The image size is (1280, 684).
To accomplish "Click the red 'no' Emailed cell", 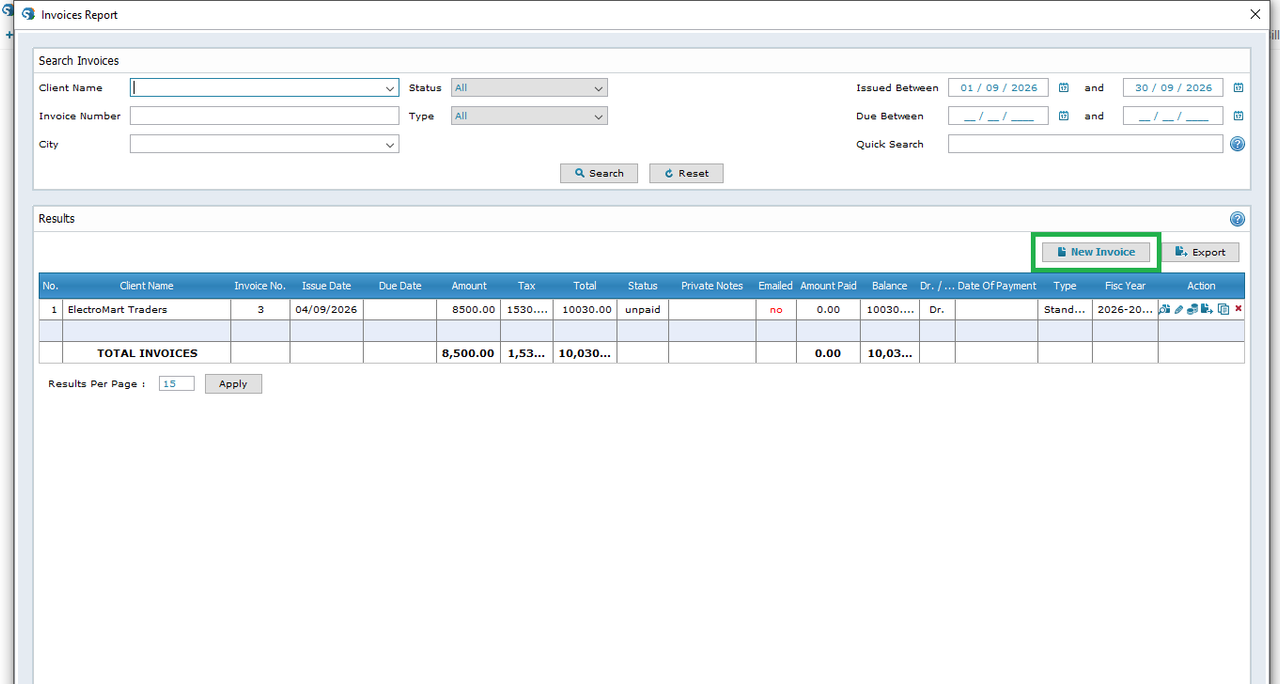I will point(776,310).
